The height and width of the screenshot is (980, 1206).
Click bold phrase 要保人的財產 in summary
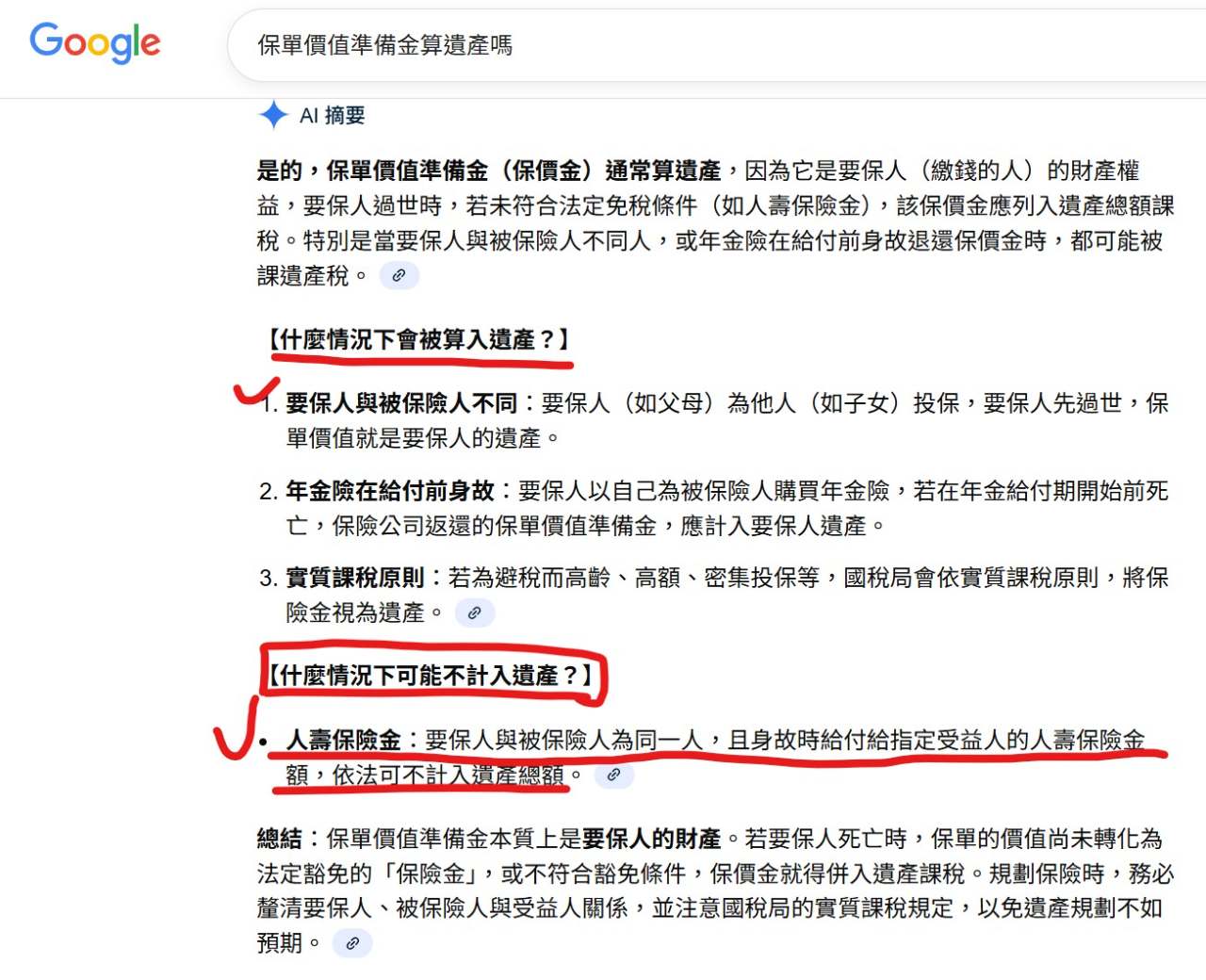coord(651,838)
